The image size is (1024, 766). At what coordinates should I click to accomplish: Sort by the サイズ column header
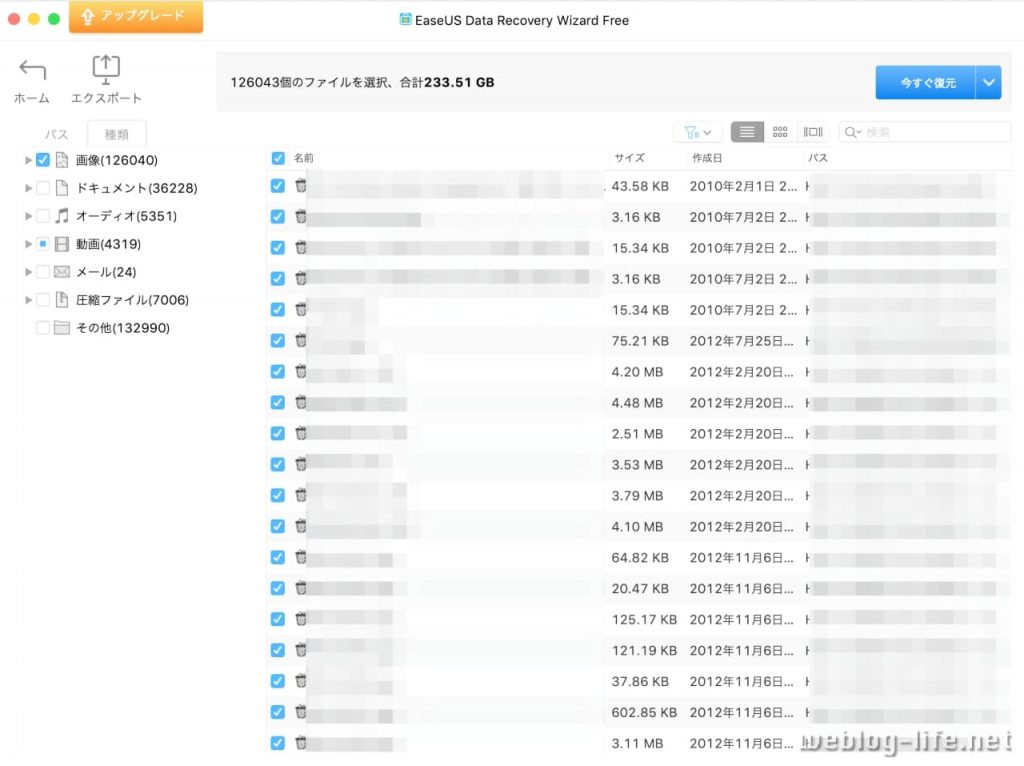coord(630,158)
